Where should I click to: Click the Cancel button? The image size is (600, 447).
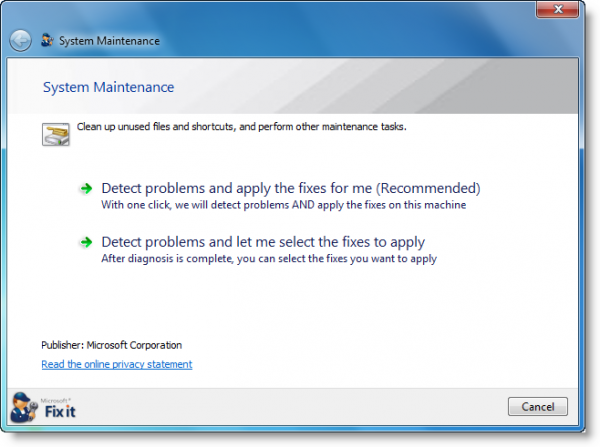538,406
